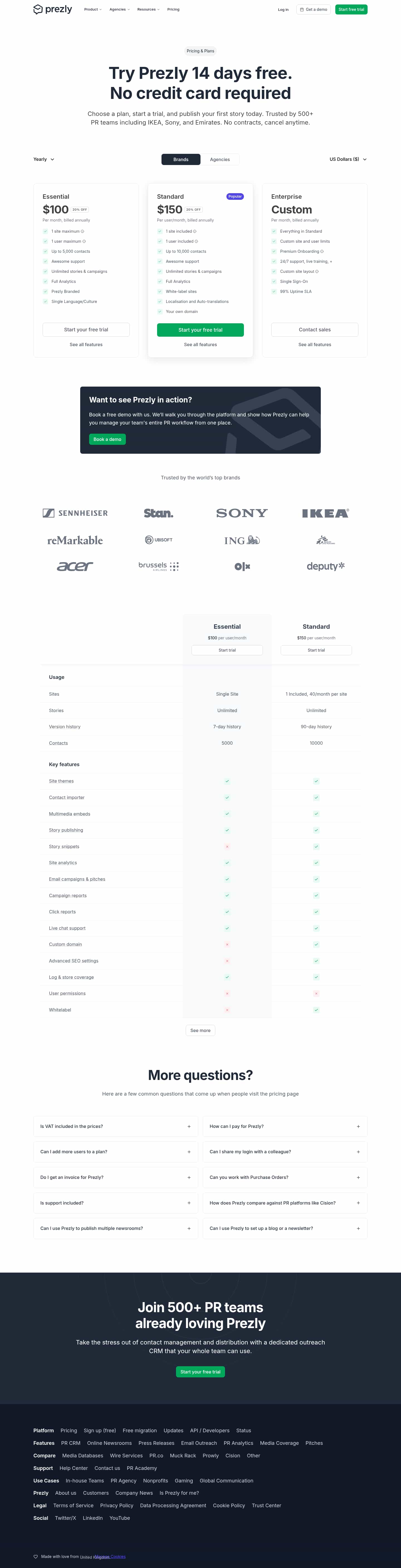
Task: Click 'See more' below the comparison table
Action: [x=200, y=1031]
